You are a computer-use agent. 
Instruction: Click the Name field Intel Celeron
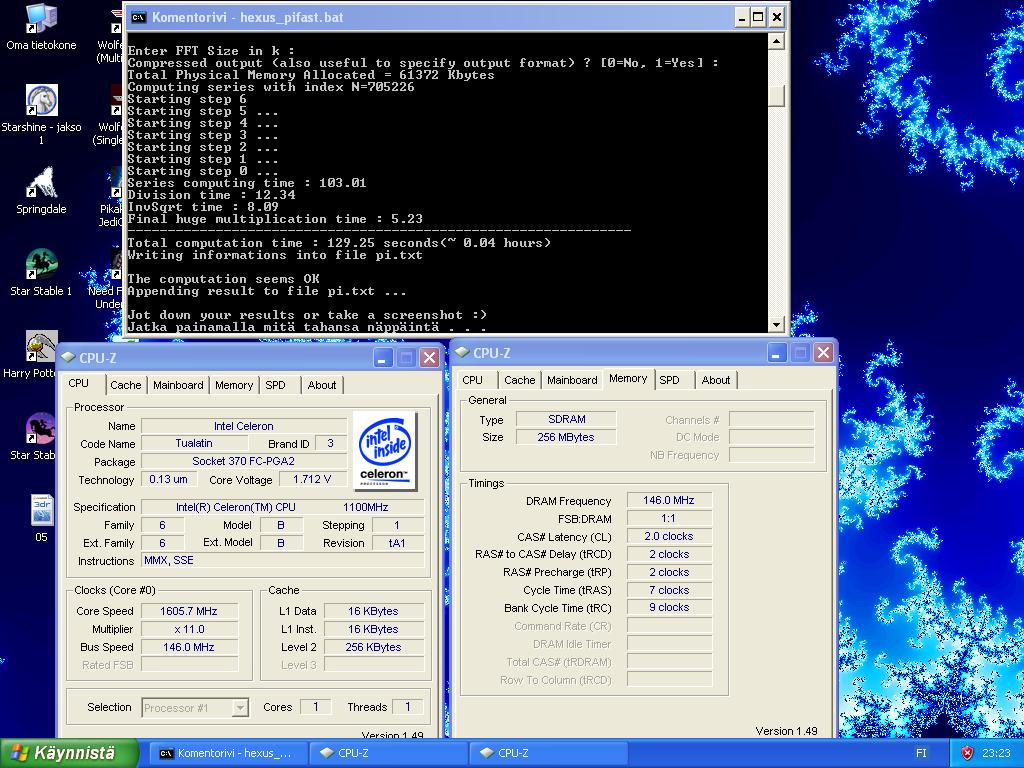click(244, 426)
